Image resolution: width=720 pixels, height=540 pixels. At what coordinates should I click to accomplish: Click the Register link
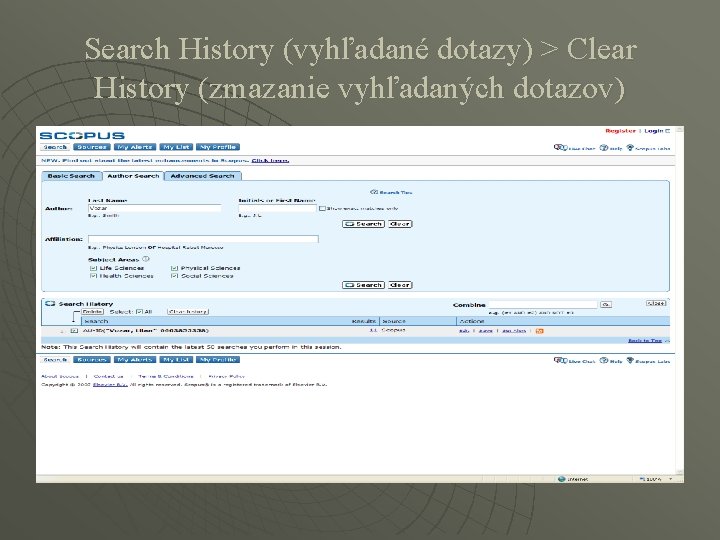point(620,131)
